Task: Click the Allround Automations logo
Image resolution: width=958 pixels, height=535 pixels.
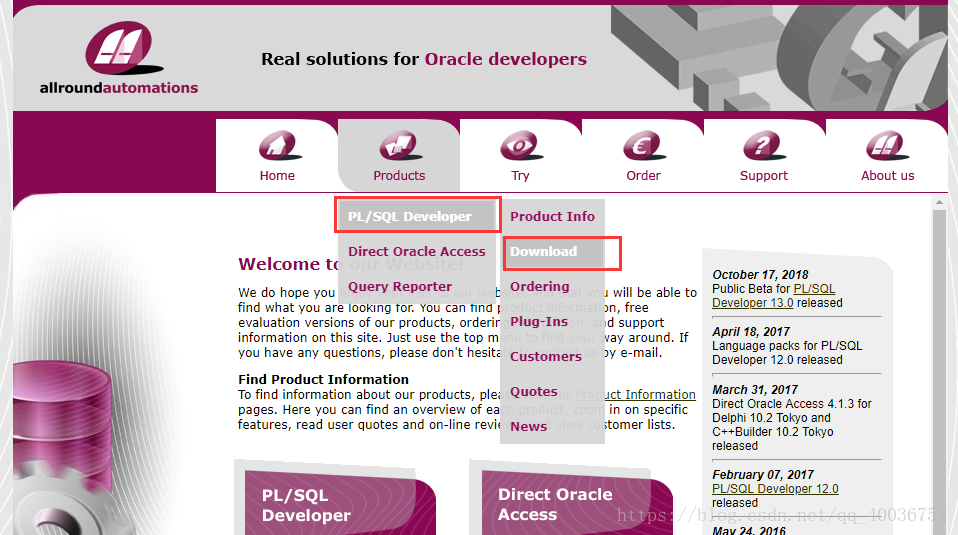Action: tap(119, 58)
